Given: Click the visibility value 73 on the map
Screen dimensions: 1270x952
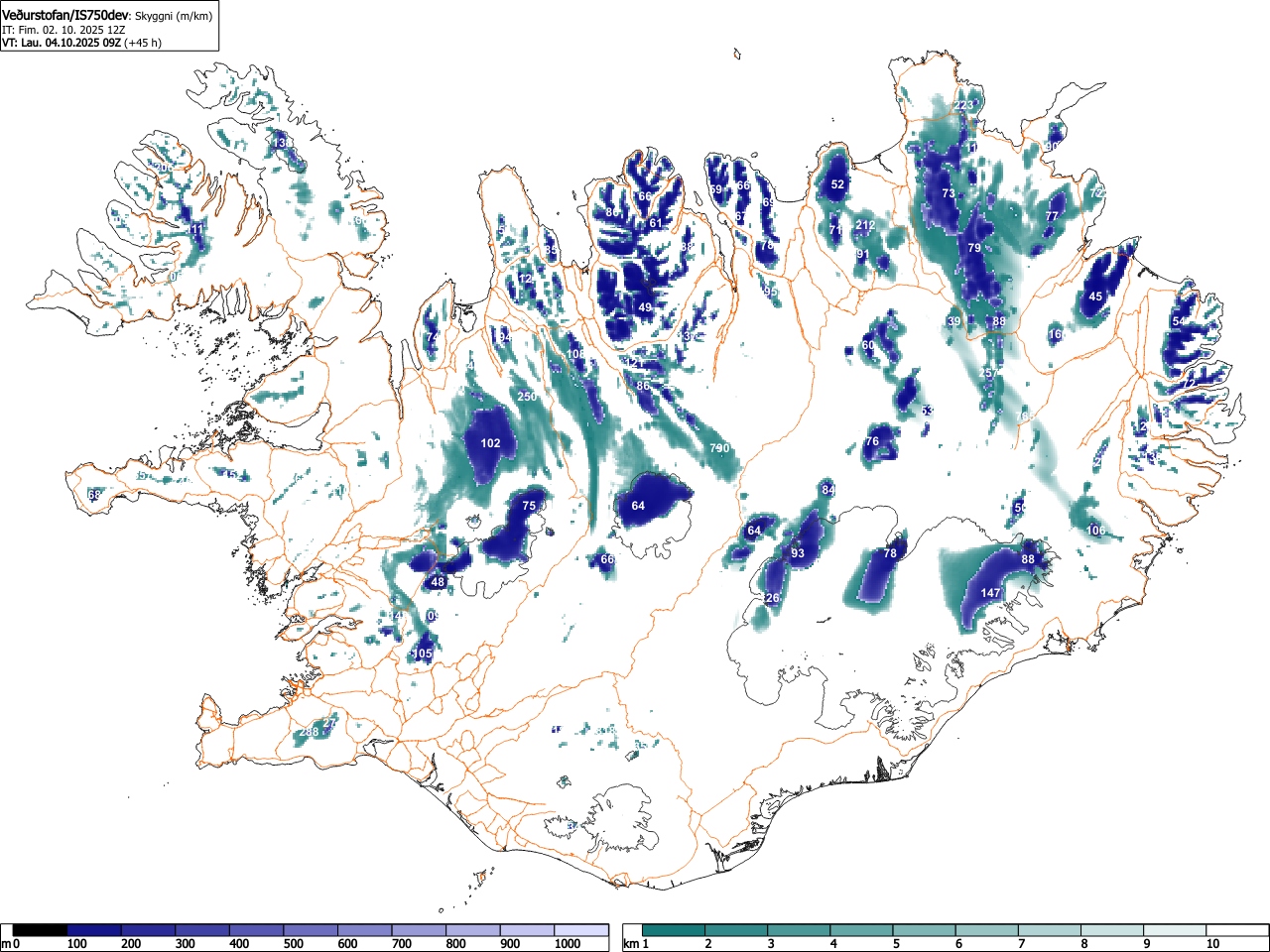Looking at the screenshot, I should [x=949, y=194].
